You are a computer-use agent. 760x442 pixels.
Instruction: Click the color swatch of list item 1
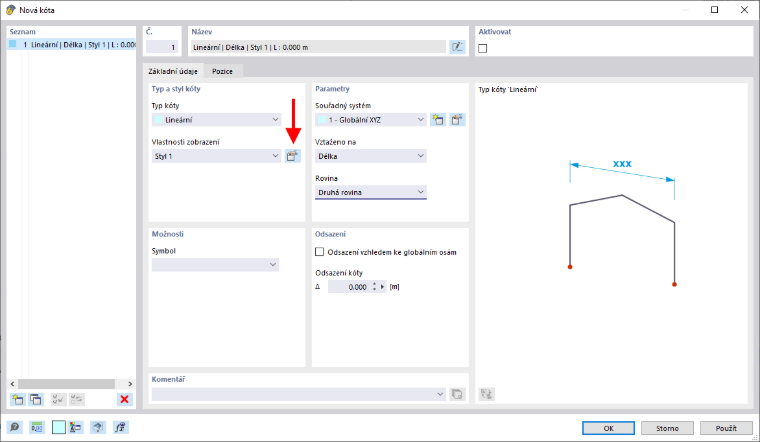[x=13, y=44]
